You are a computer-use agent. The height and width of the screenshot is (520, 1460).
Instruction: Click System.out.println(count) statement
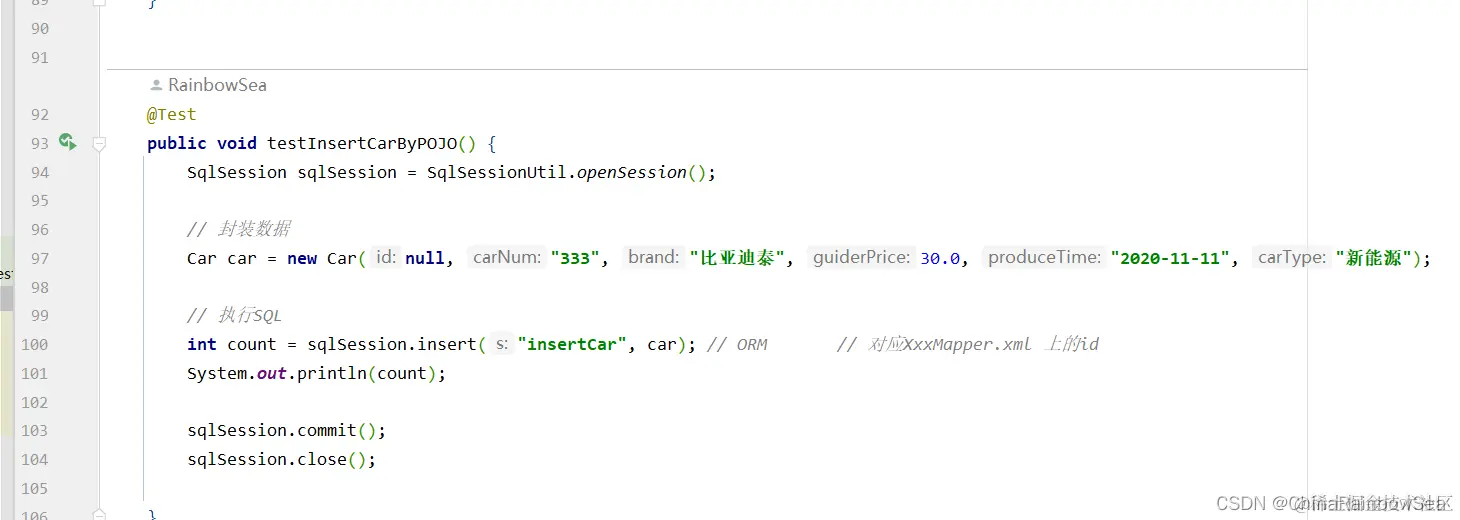pyautogui.click(x=316, y=373)
